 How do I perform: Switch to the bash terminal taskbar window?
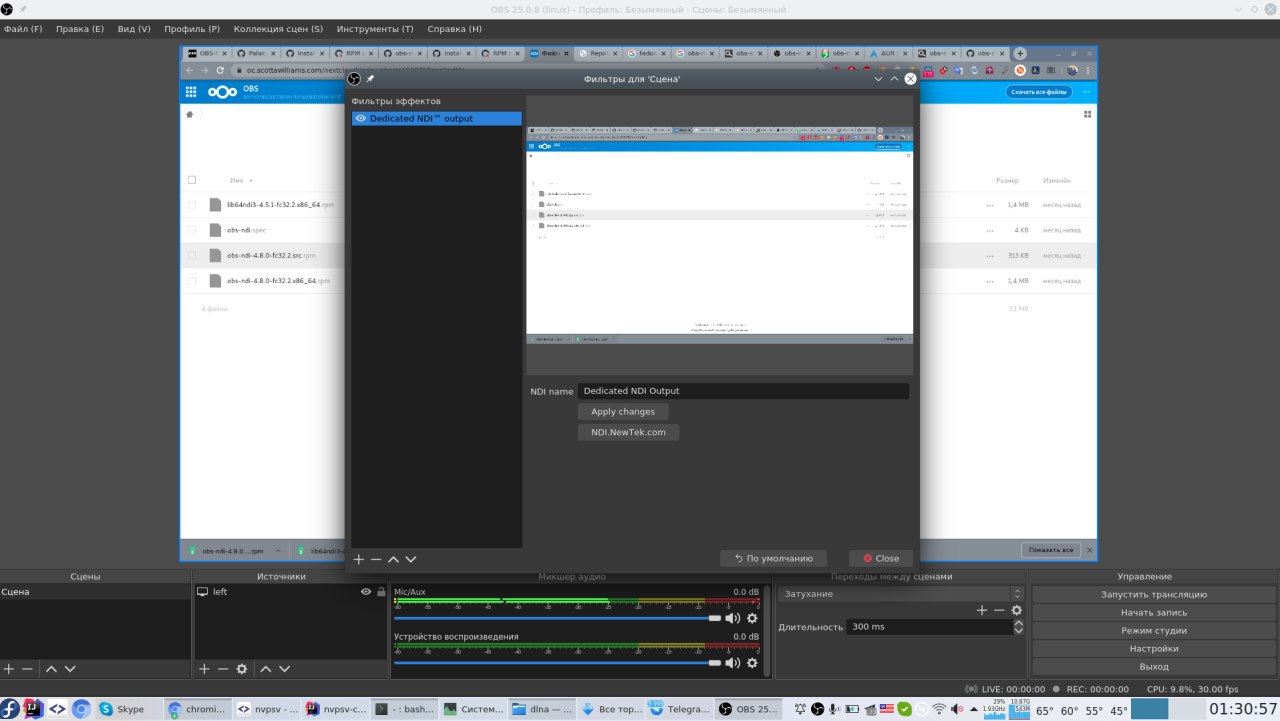click(x=405, y=709)
